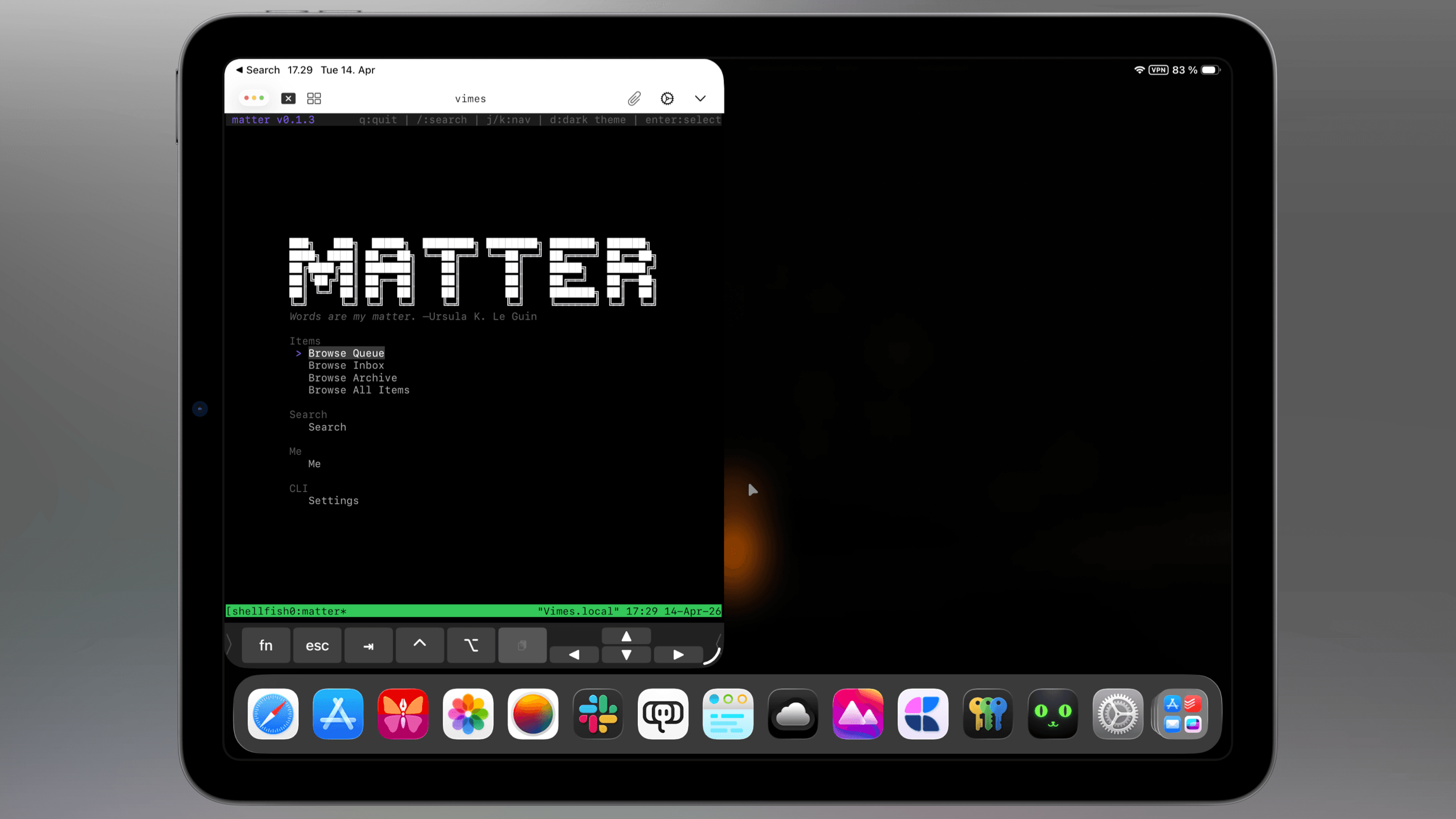Launch Safari from the dock
Viewport: 1456px width, 819px height.
[x=272, y=714]
